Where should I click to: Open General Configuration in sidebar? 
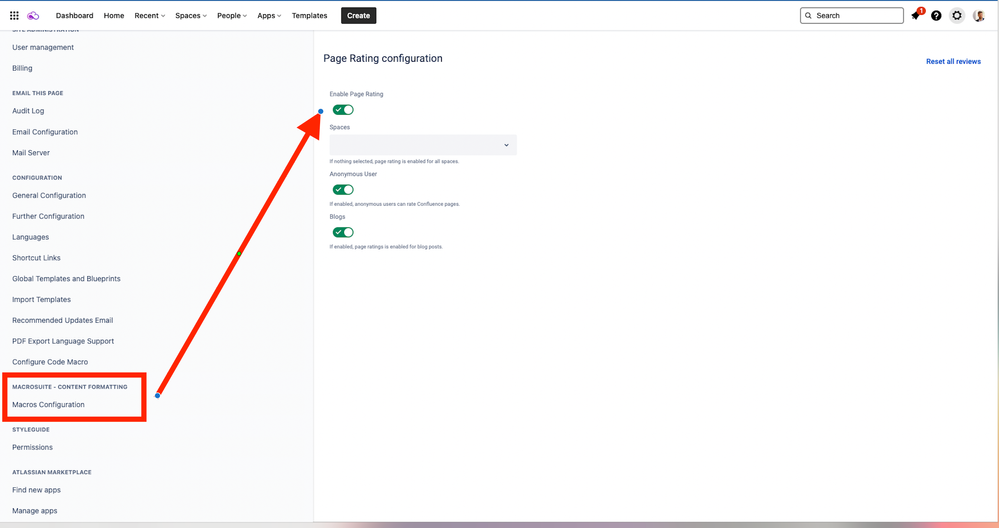(49, 196)
